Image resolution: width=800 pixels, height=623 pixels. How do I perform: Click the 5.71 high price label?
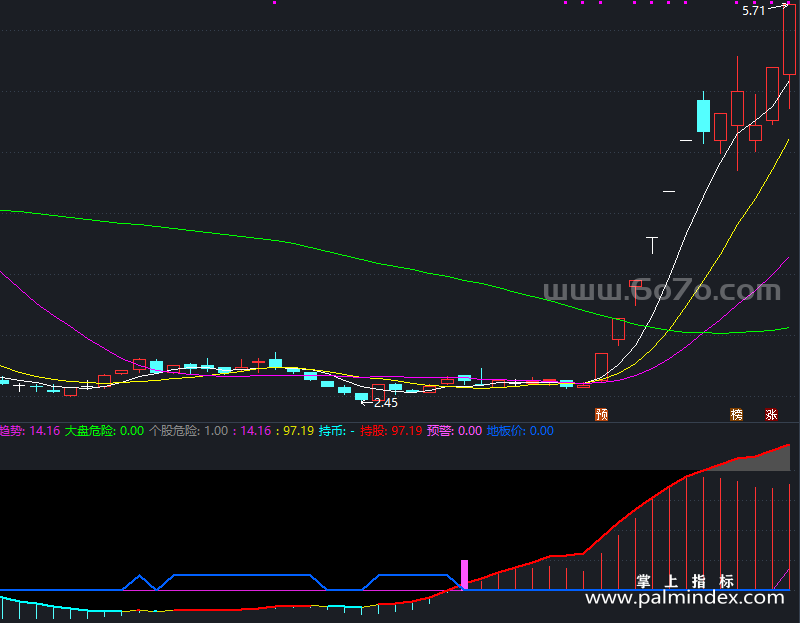[754, 11]
